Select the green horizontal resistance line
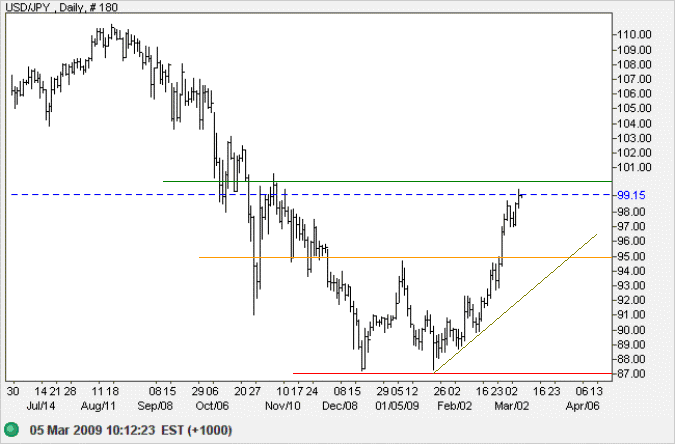Screen dimensions: 675x444 pos(387,181)
